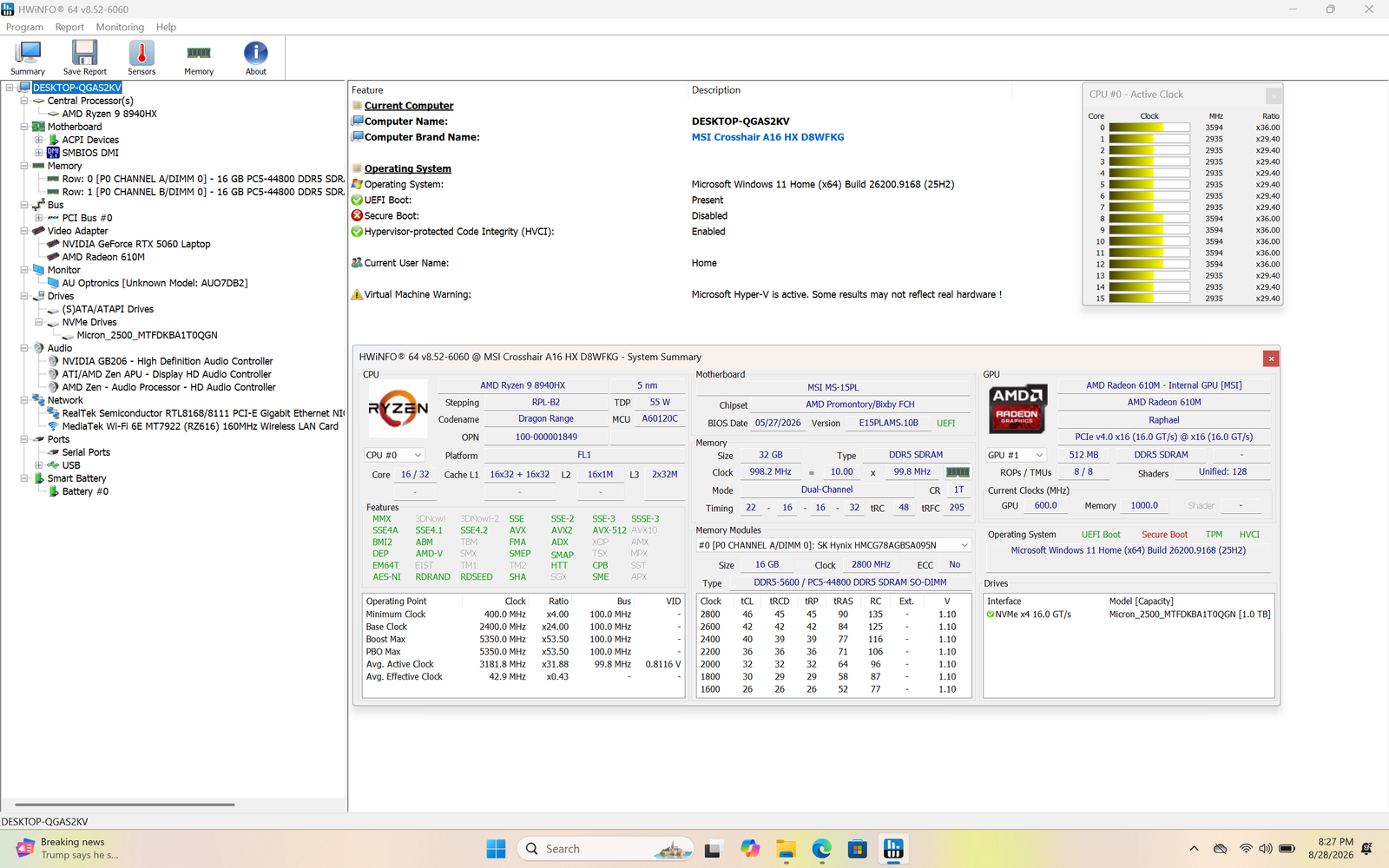
Task: Expand the PCI Bus #0 node
Action: (39, 218)
